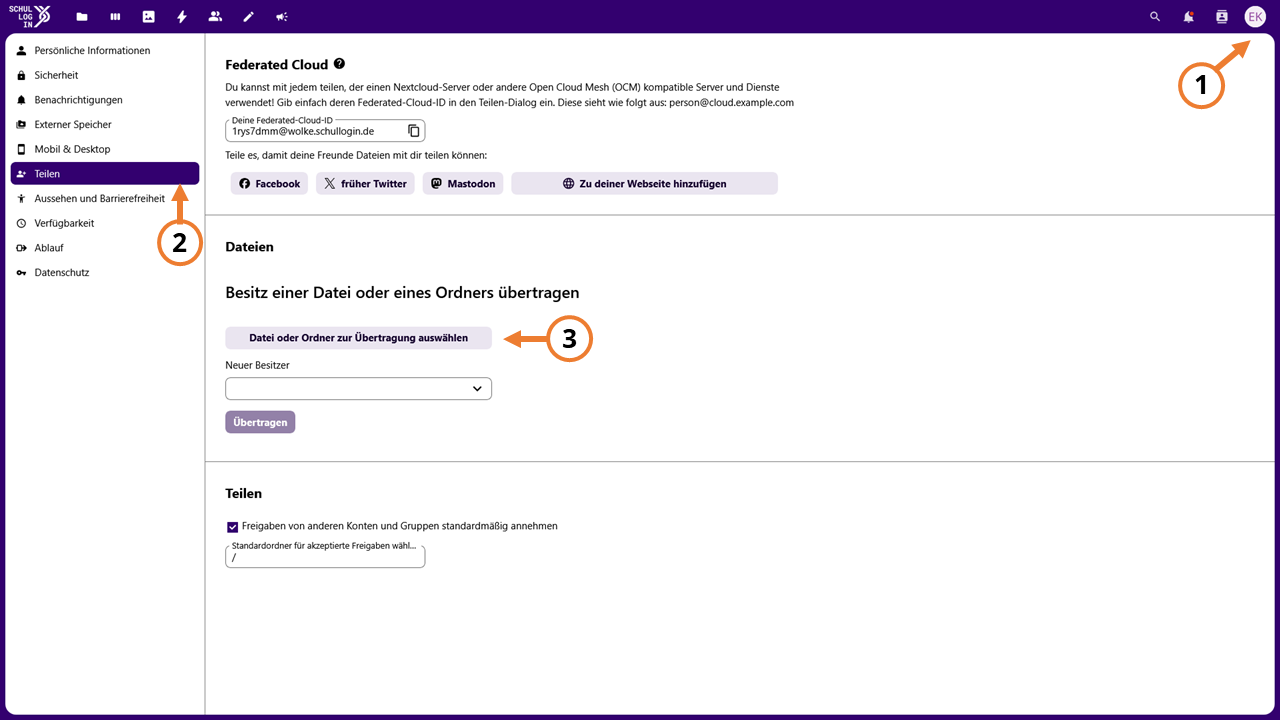Open the Ablauf settings section
The height and width of the screenshot is (720, 1280).
[105, 248]
